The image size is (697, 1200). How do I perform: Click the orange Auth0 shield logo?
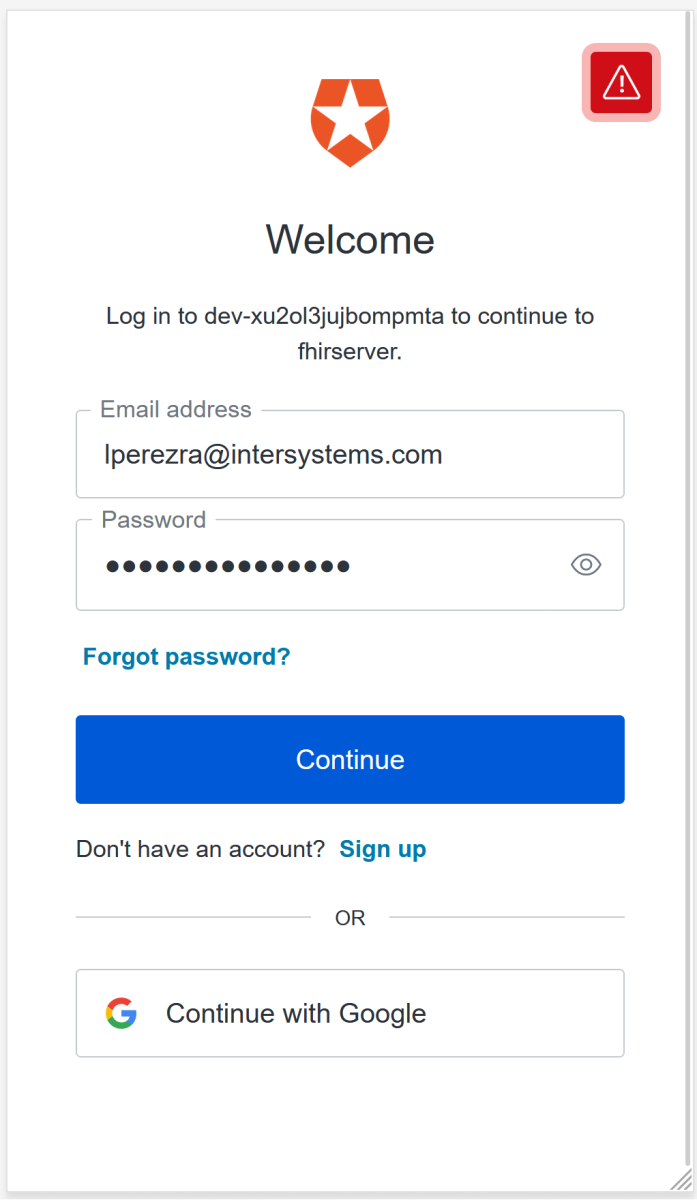[349, 121]
